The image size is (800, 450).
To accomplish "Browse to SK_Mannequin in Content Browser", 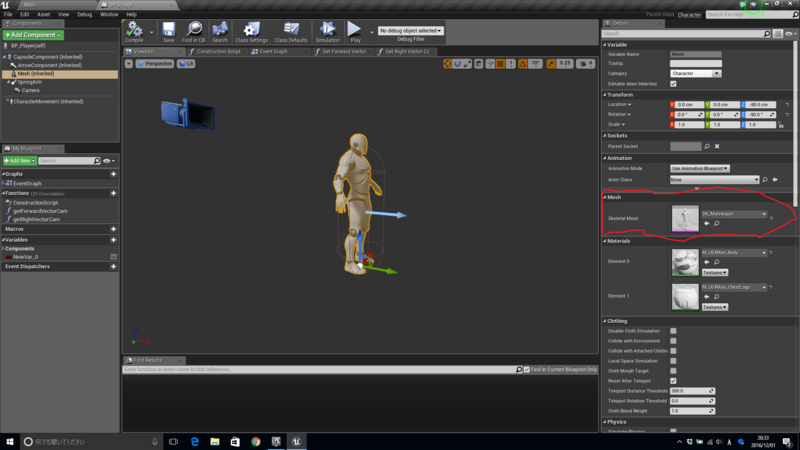I will [x=717, y=223].
